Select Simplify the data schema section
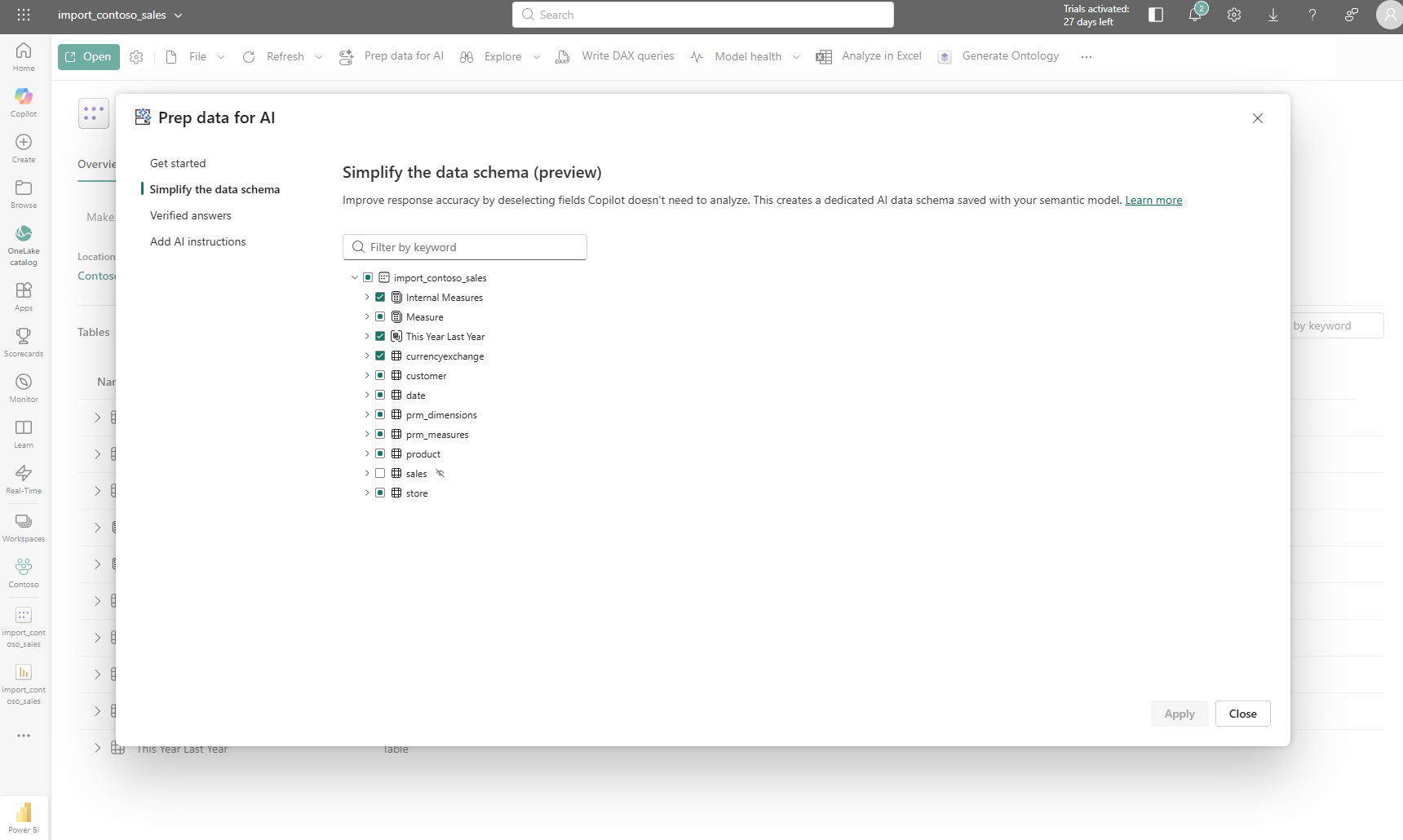The height and width of the screenshot is (840, 1403). [215, 189]
